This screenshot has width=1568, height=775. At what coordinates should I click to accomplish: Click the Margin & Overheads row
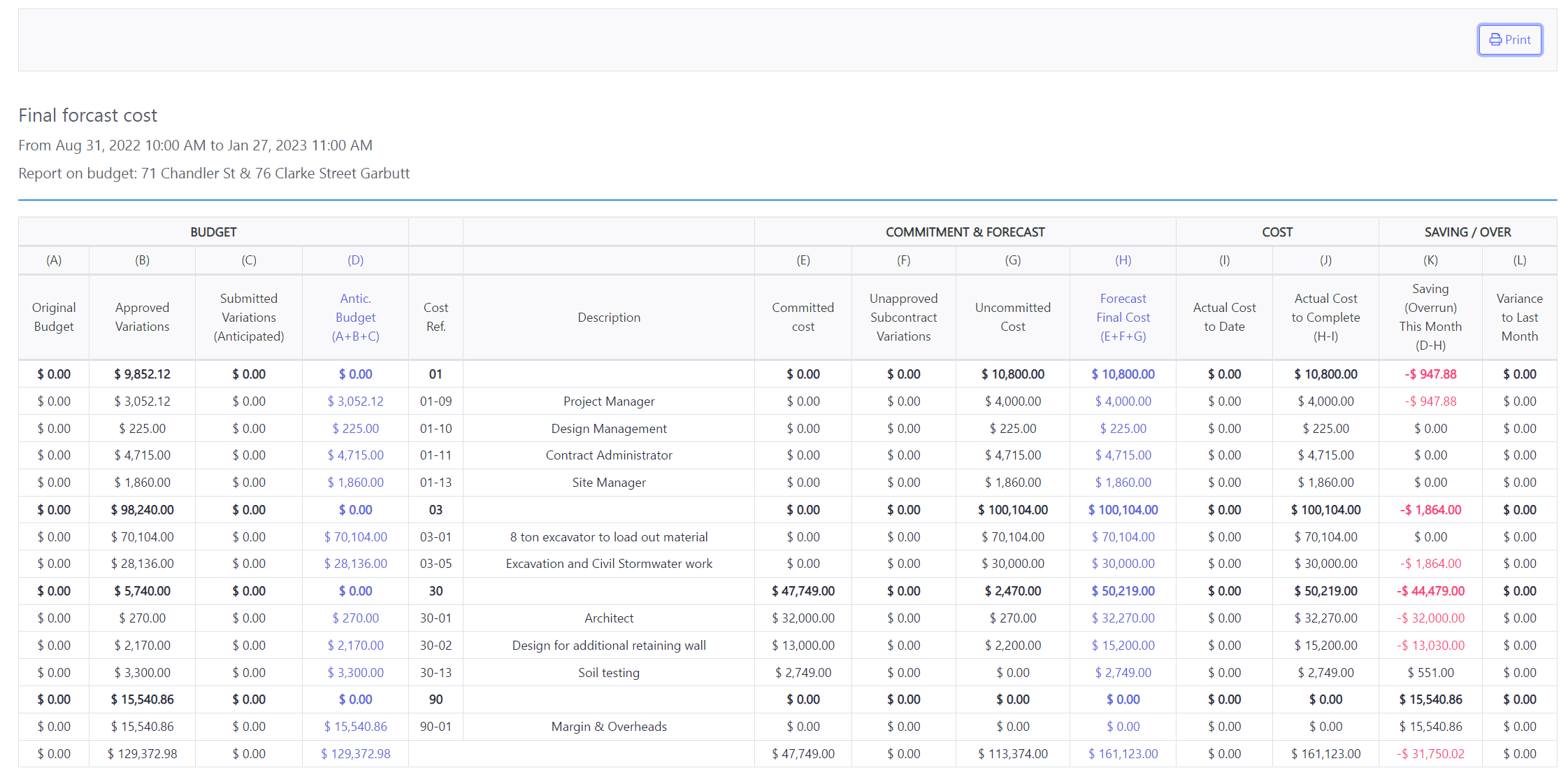click(x=608, y=727)
